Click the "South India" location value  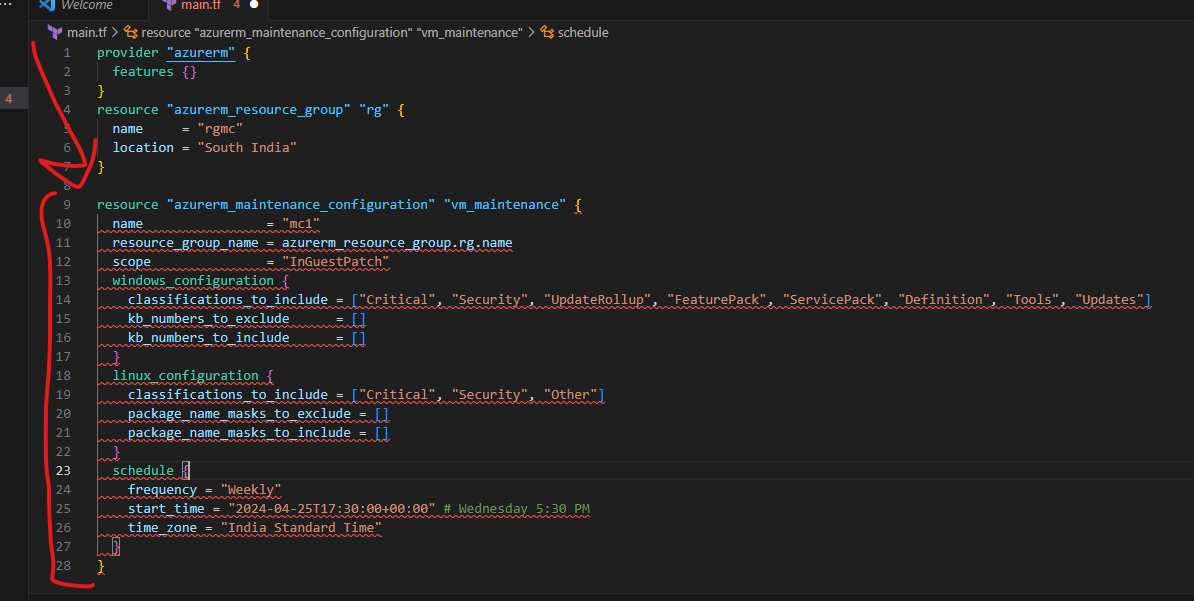(247, 148)
